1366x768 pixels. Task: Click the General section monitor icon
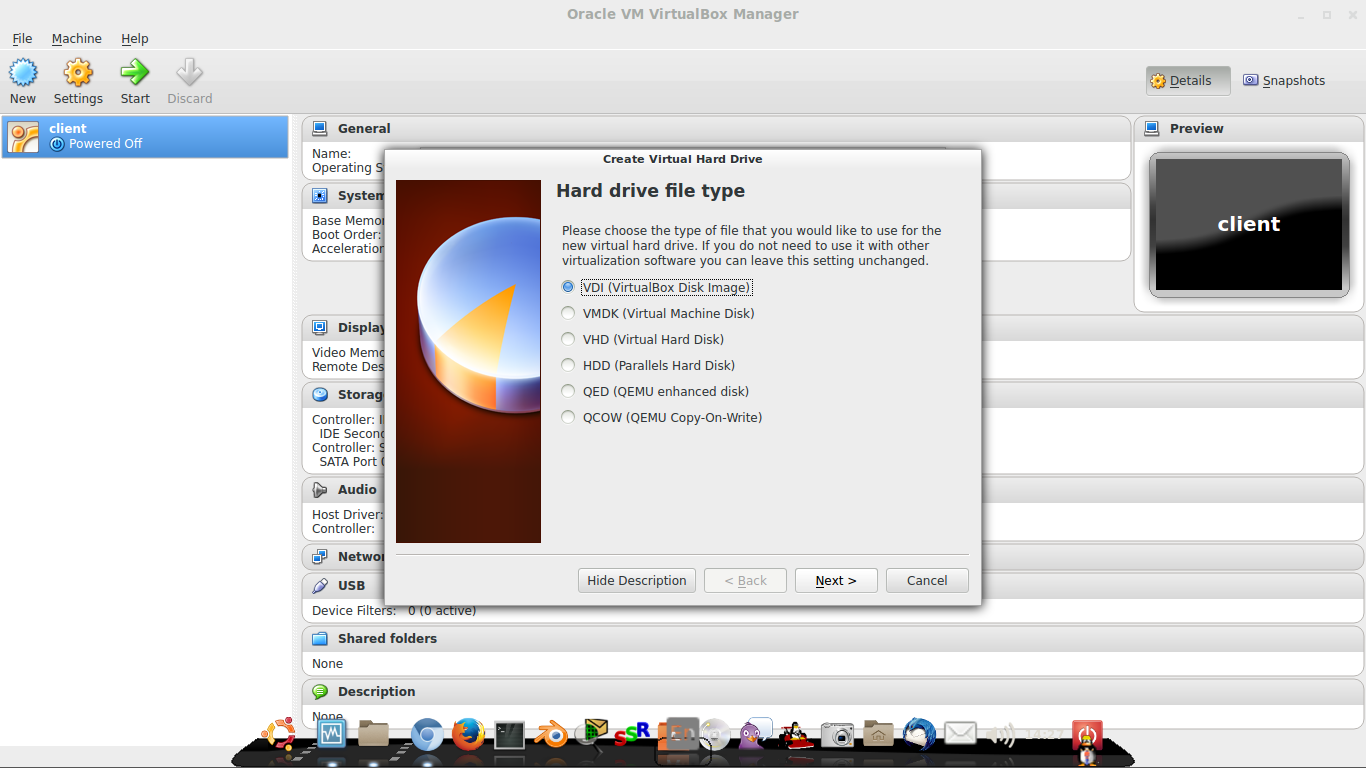point(320,128)
